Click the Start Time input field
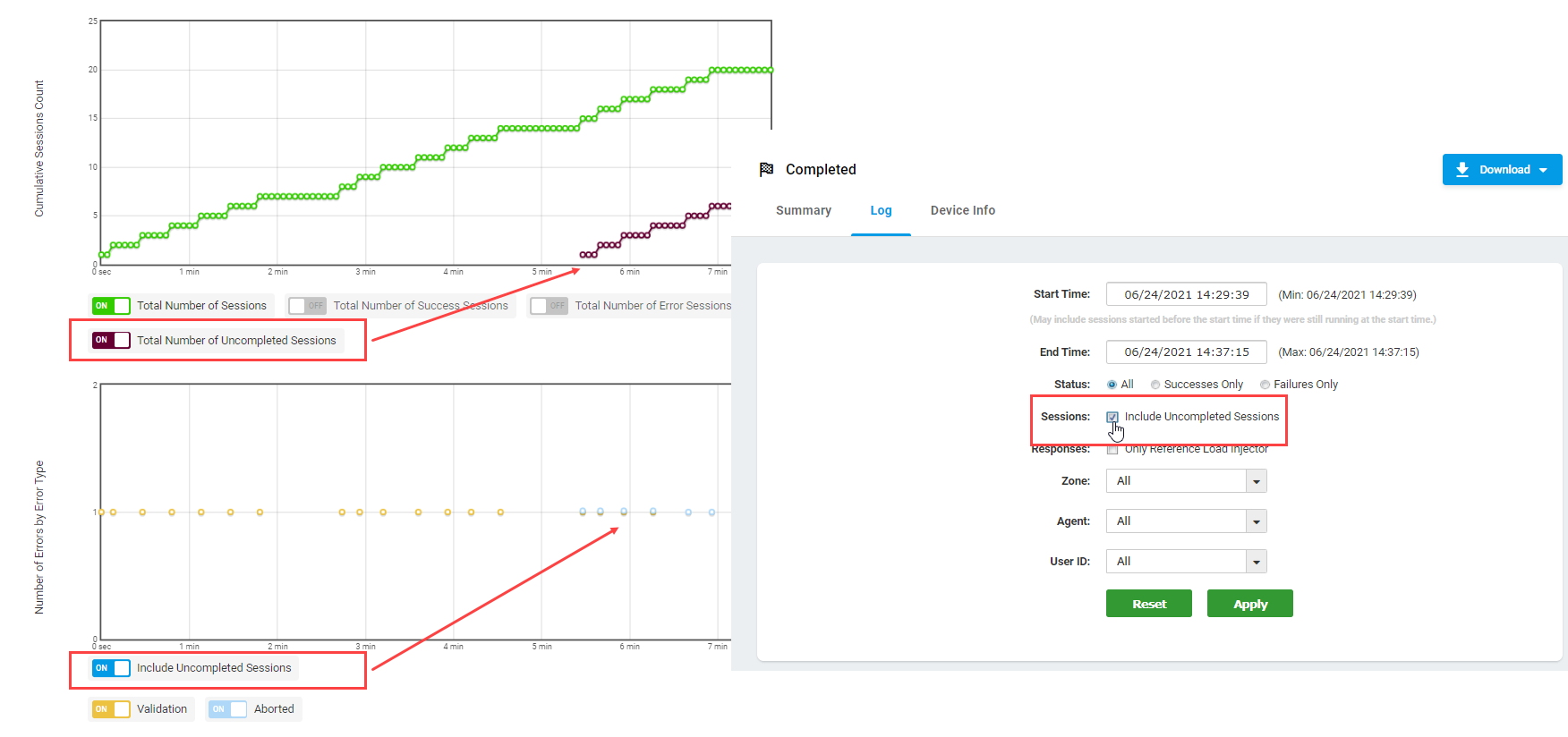Viewport: 1568px width, 737px height. click(1186, 294)
